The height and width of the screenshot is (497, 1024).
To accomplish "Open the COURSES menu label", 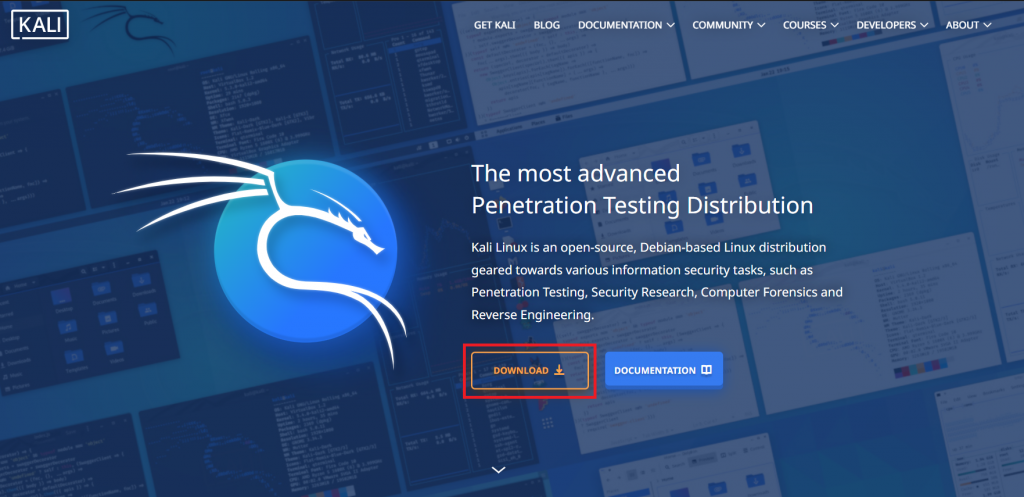I will (805, 25).
